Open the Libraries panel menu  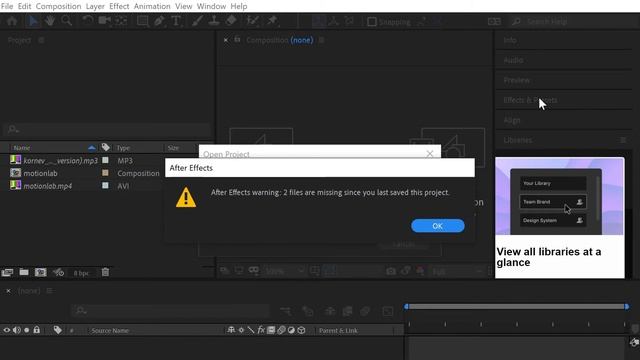(x=623, y=140)
